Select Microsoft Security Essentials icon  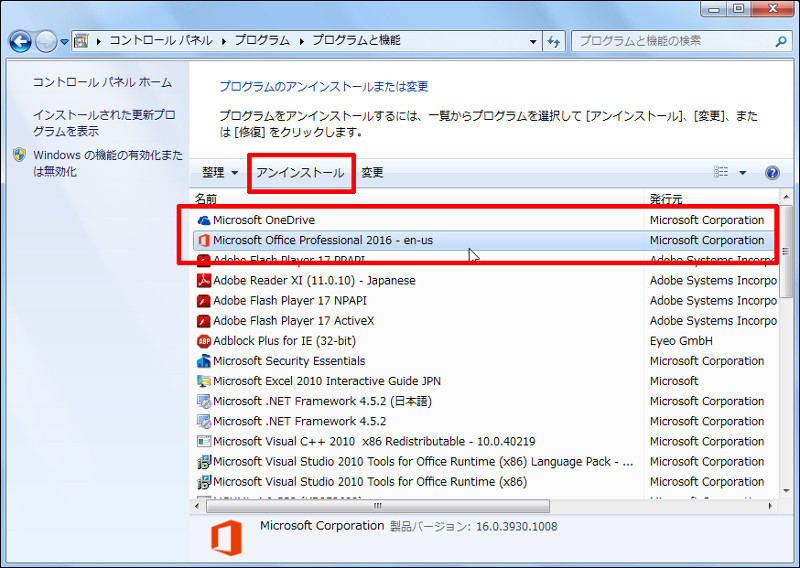[x=204, y=361]
